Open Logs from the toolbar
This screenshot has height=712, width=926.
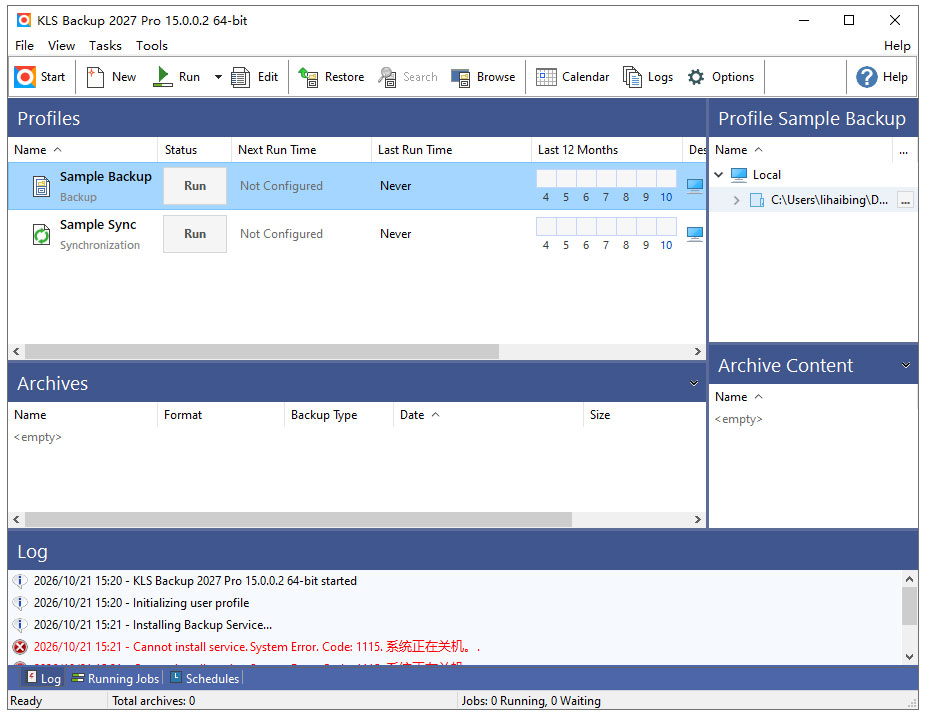pyautogui.click(x=648, y=77)
